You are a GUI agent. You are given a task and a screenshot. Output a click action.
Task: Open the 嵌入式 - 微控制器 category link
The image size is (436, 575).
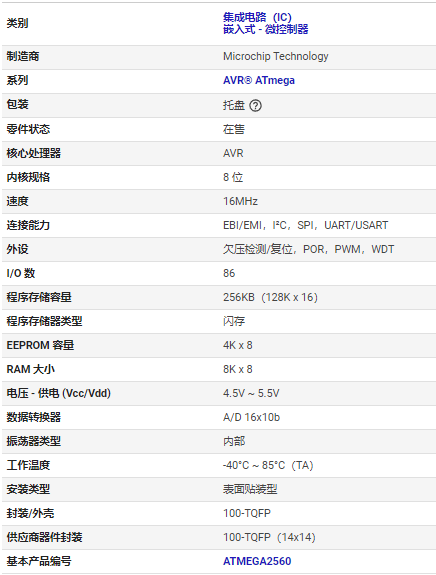pos(265,29)
